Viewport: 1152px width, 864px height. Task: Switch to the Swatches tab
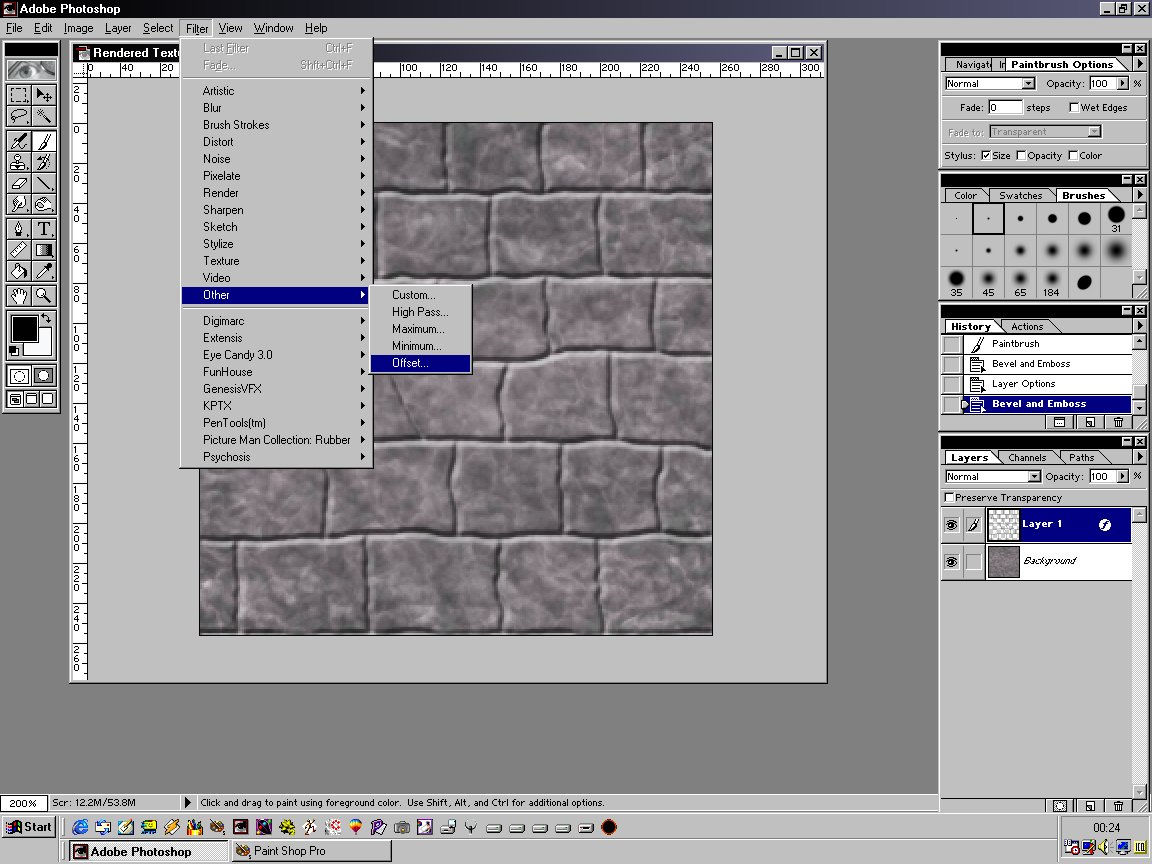click(1020, 195)
